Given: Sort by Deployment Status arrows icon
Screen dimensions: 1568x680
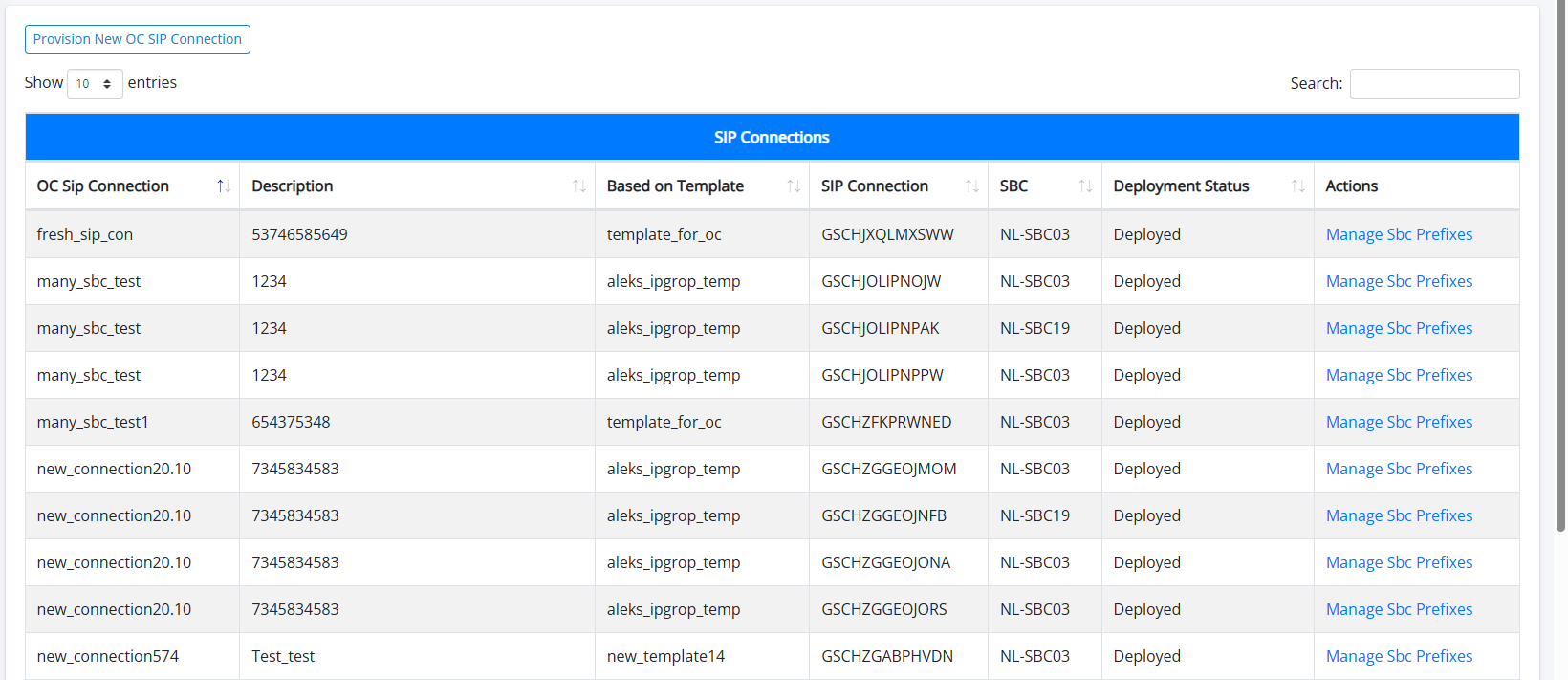Looking at the screenshot, I should point(1297,186).
